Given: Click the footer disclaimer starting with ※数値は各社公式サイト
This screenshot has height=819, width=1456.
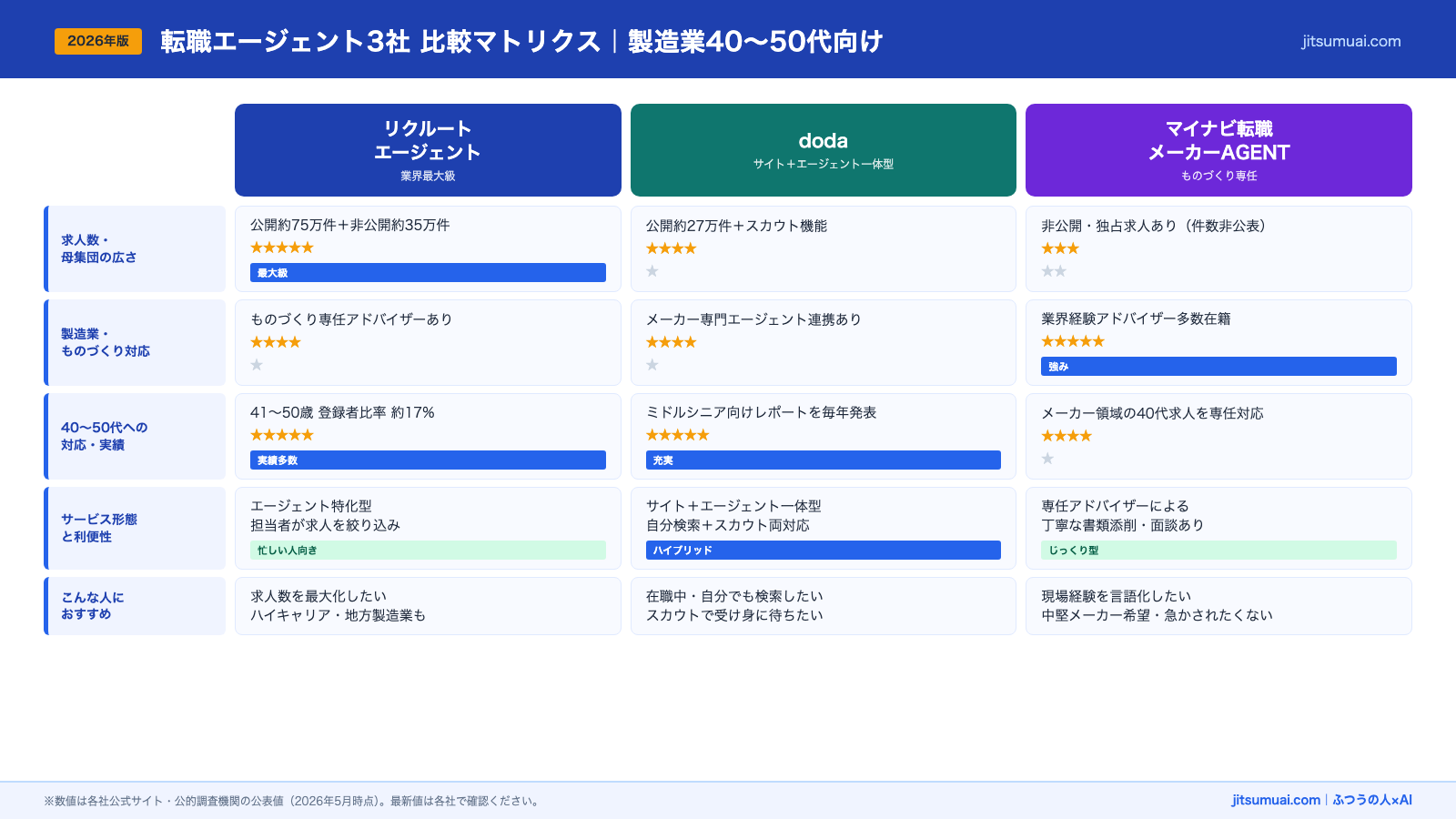Looking at the screenshot, I should [293, 801].
